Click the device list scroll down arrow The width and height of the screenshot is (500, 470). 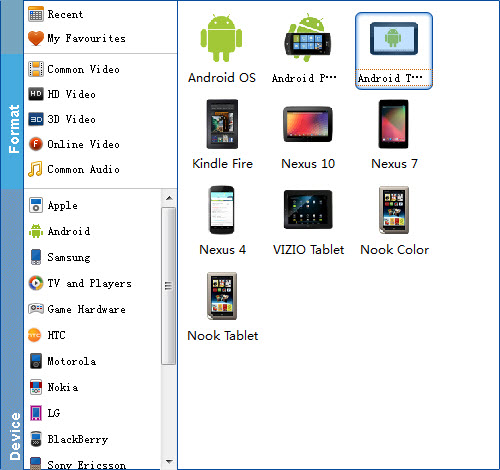169,462
